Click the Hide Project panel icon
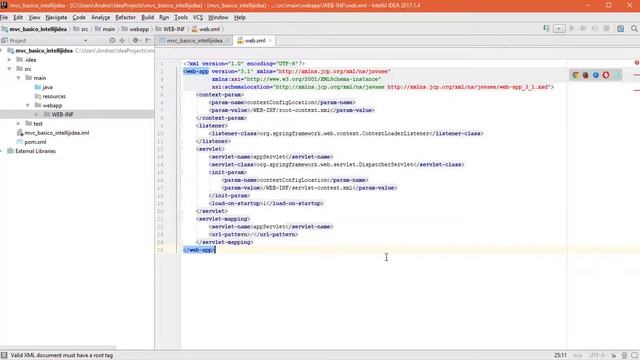Viewport: 640px width, 360px height. coord(148,40)
